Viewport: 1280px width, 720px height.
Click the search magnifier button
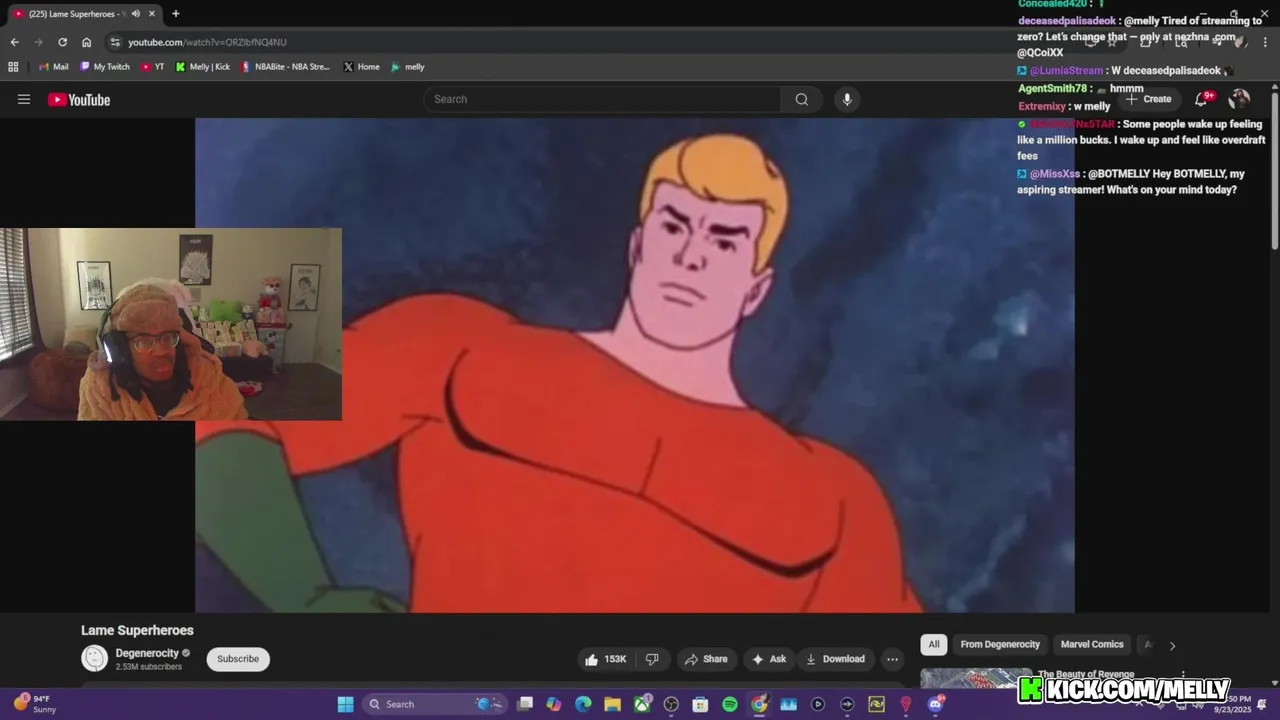pos(801,99)
